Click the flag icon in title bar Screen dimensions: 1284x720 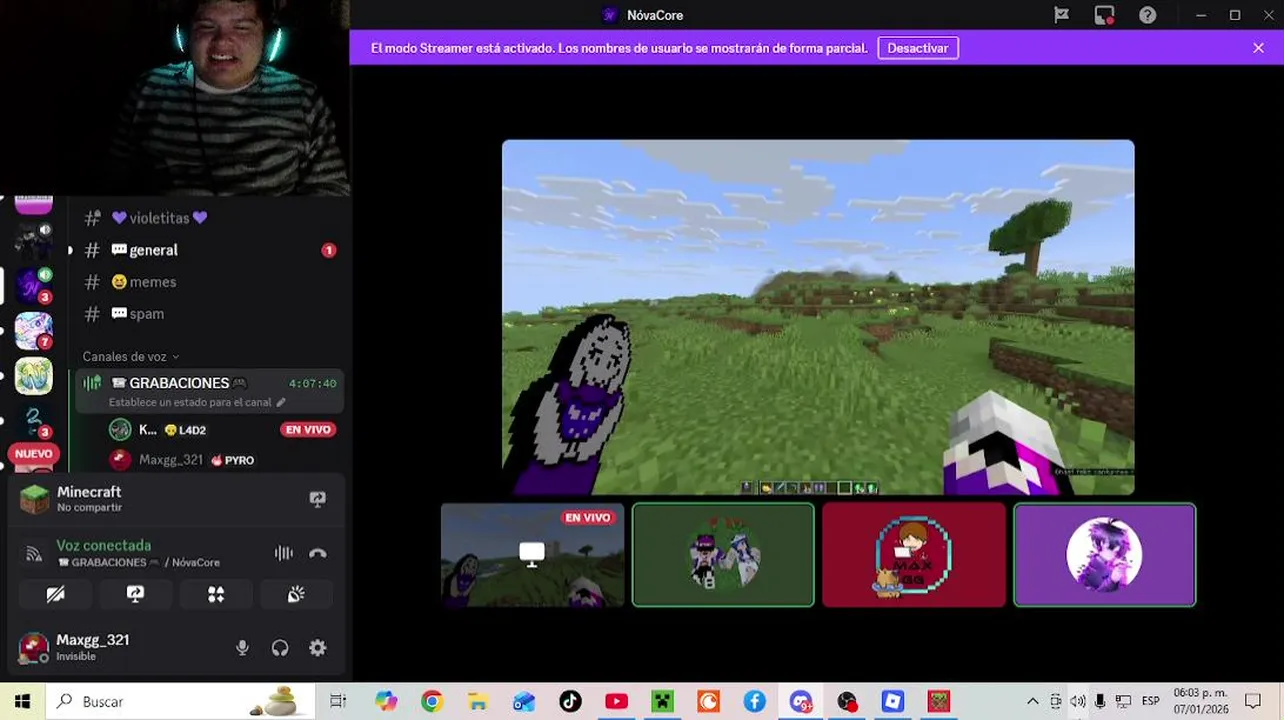point(1062,15)
